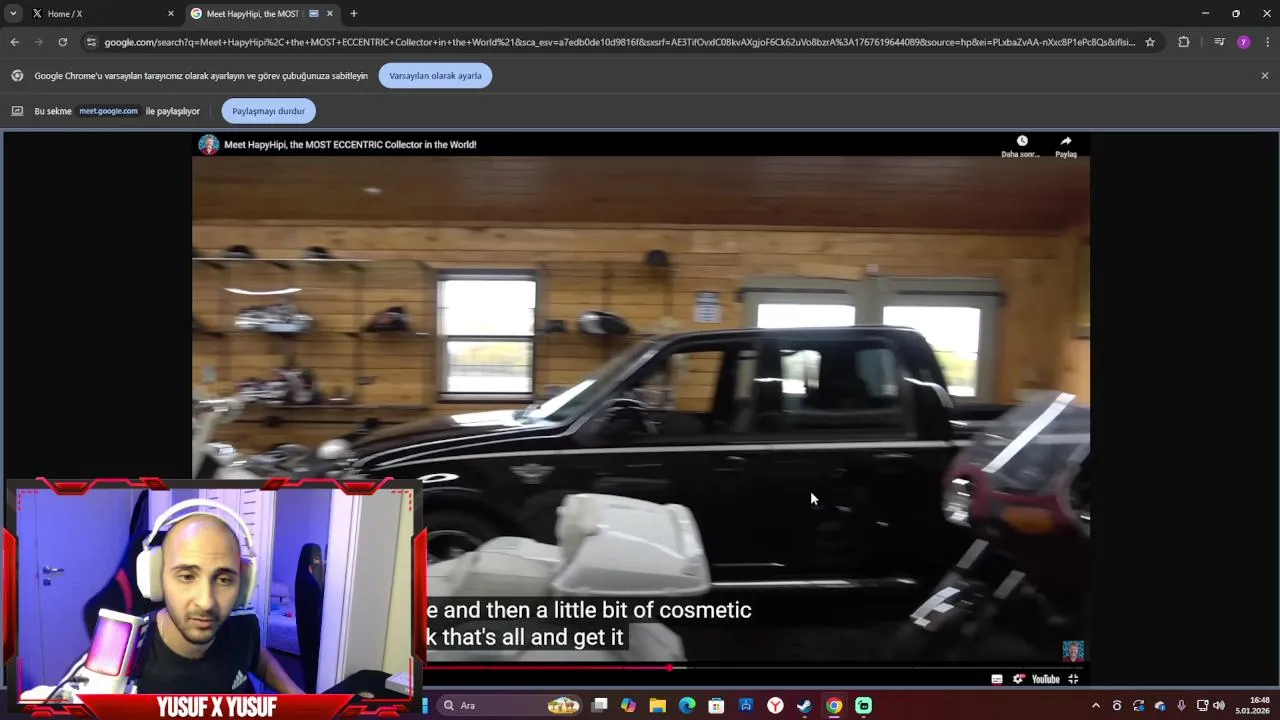This screenshot has width=1280, height=720.
Task: Switch to Chrome in the taskbar
Action: pos(834,705)
